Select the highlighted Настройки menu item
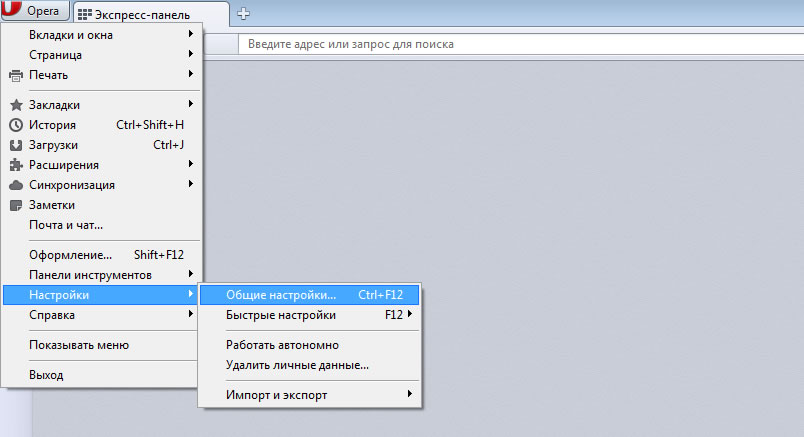This screenshot has height=437, width=804. (x=102, y=295)
